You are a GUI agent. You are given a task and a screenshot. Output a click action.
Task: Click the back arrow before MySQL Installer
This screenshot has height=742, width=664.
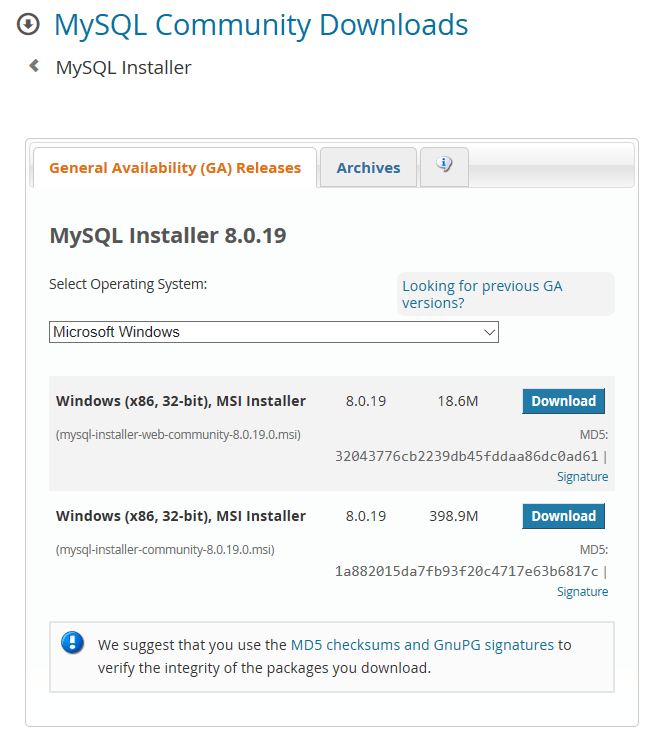34,66
